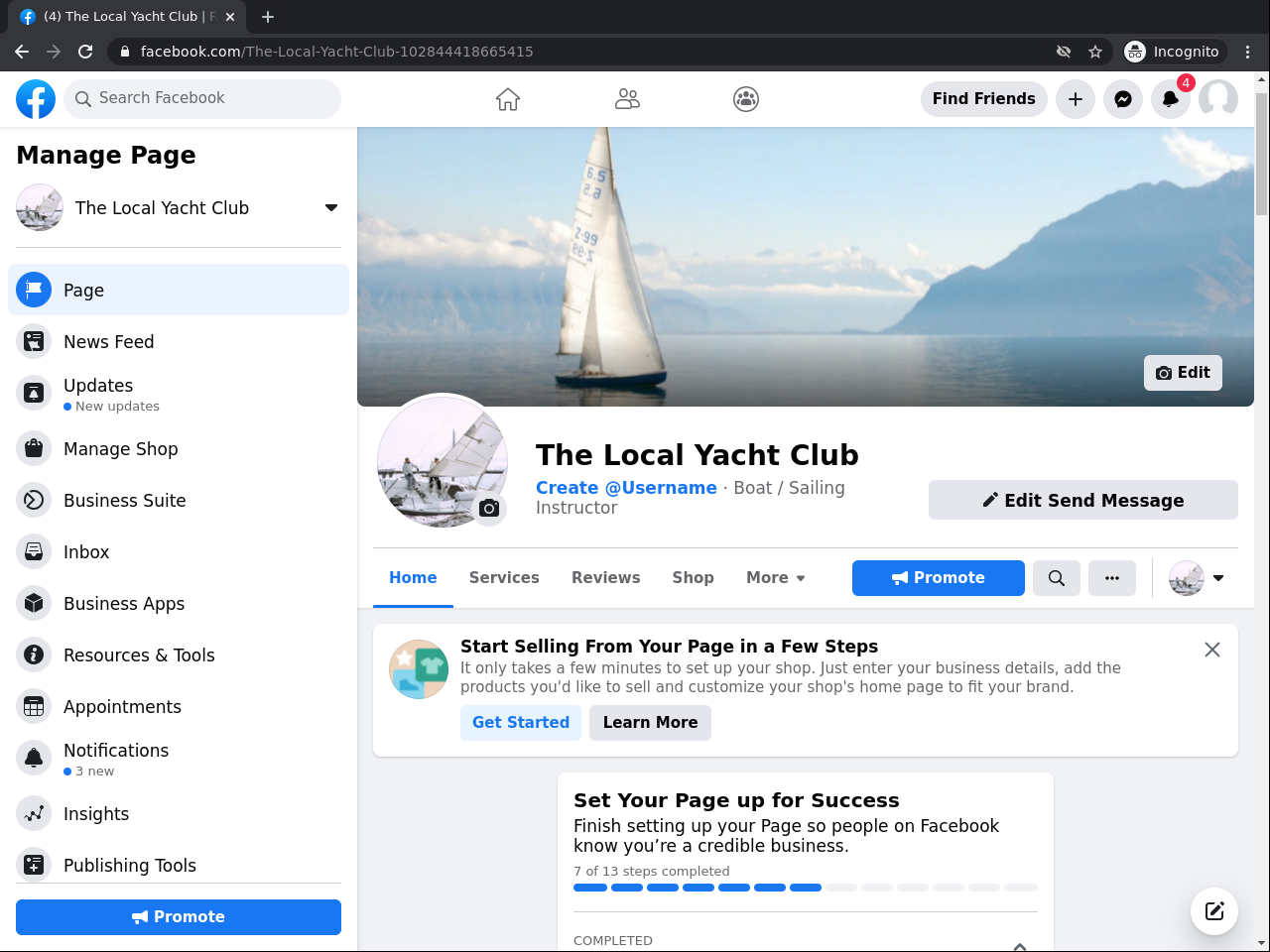The height and width of the screenshot is (952, 1270).
Task: Click the Edit Send Message button
Action: (1083, 500)
